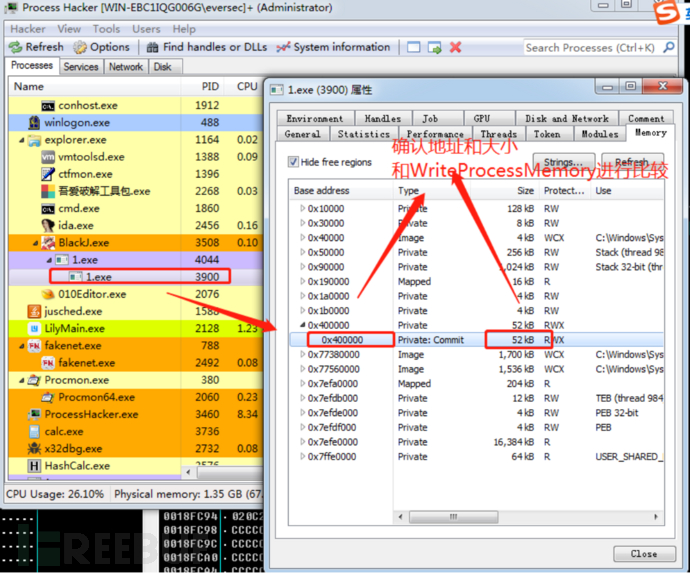Viewport: 690px width, 573px height.
Task: Open the Hacker menu
Action: (x=27, y=29)
